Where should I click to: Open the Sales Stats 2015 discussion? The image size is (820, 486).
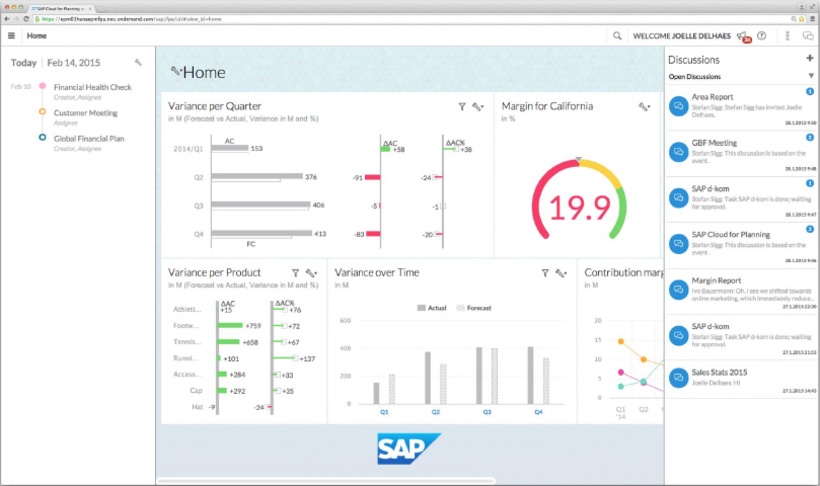742,380
